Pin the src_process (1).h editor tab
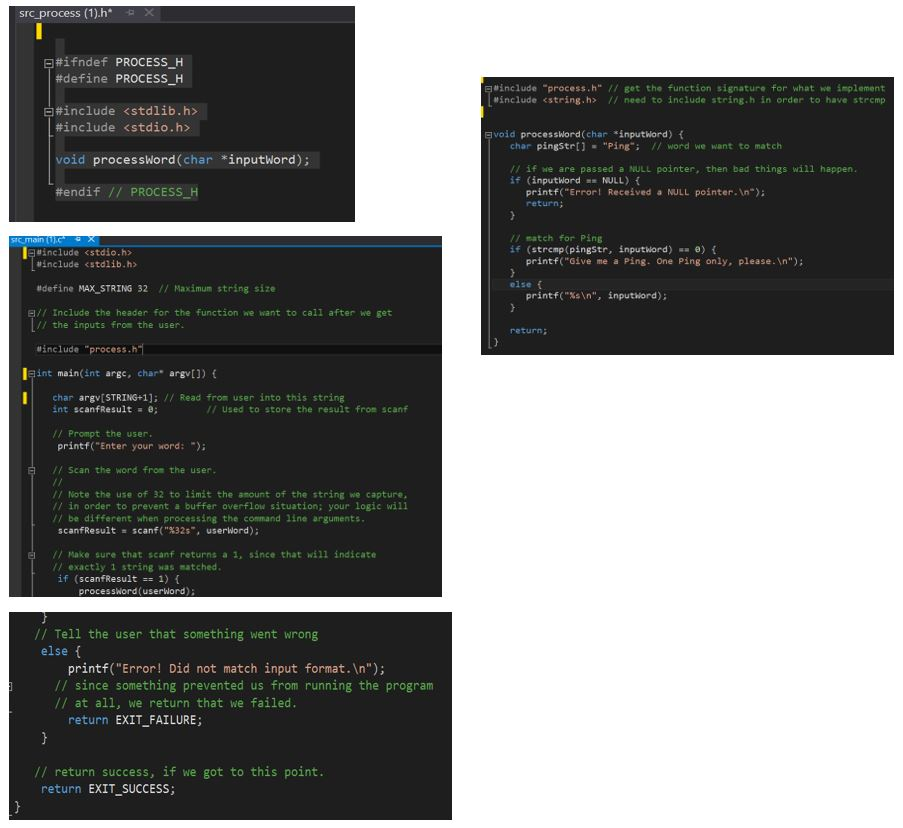 pos(132,13)
